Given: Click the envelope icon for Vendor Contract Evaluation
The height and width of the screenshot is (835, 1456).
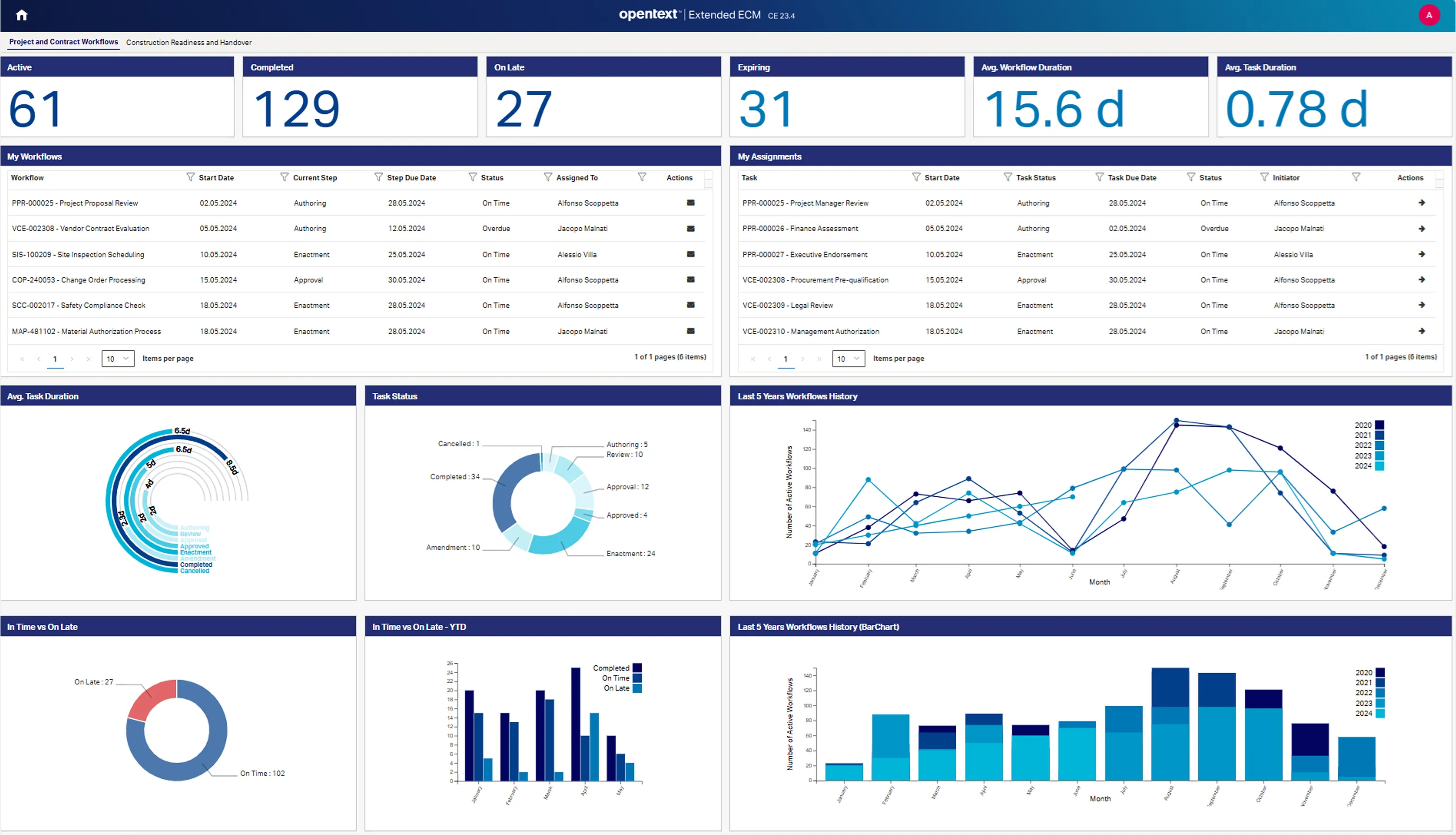Looking at the screenshot, I should coord(690,228).
